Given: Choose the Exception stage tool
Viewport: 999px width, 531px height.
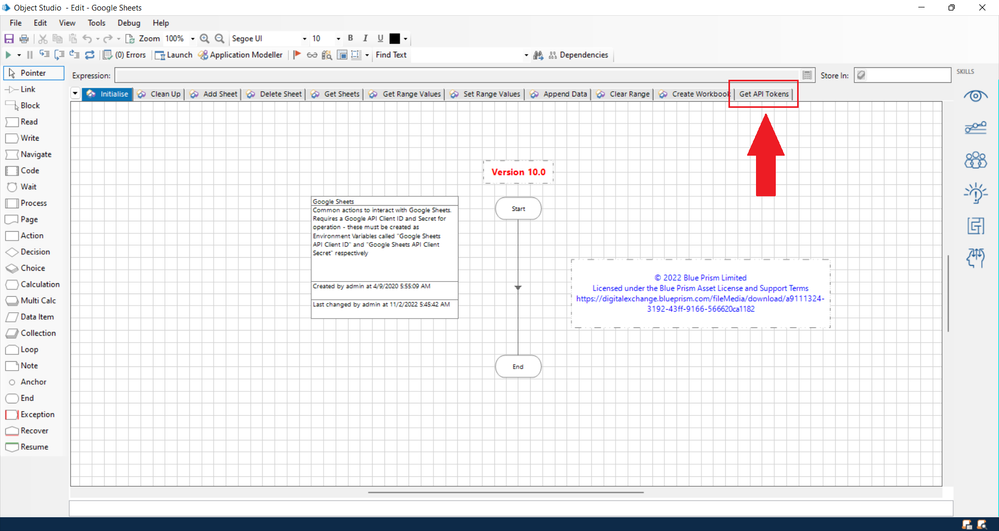Looking at the screenshot, I should (x=34, y=415).
